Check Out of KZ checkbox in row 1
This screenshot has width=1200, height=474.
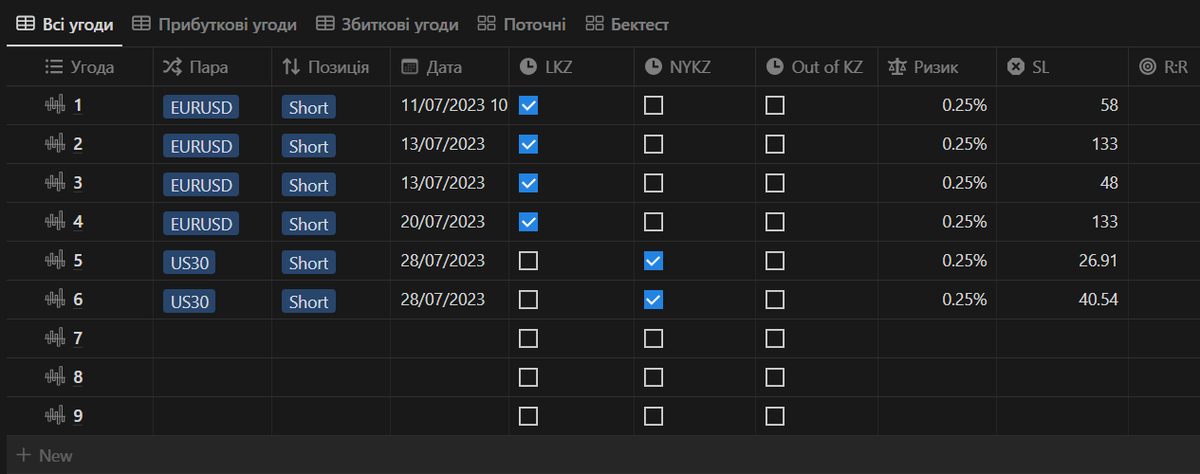[775, 105]
